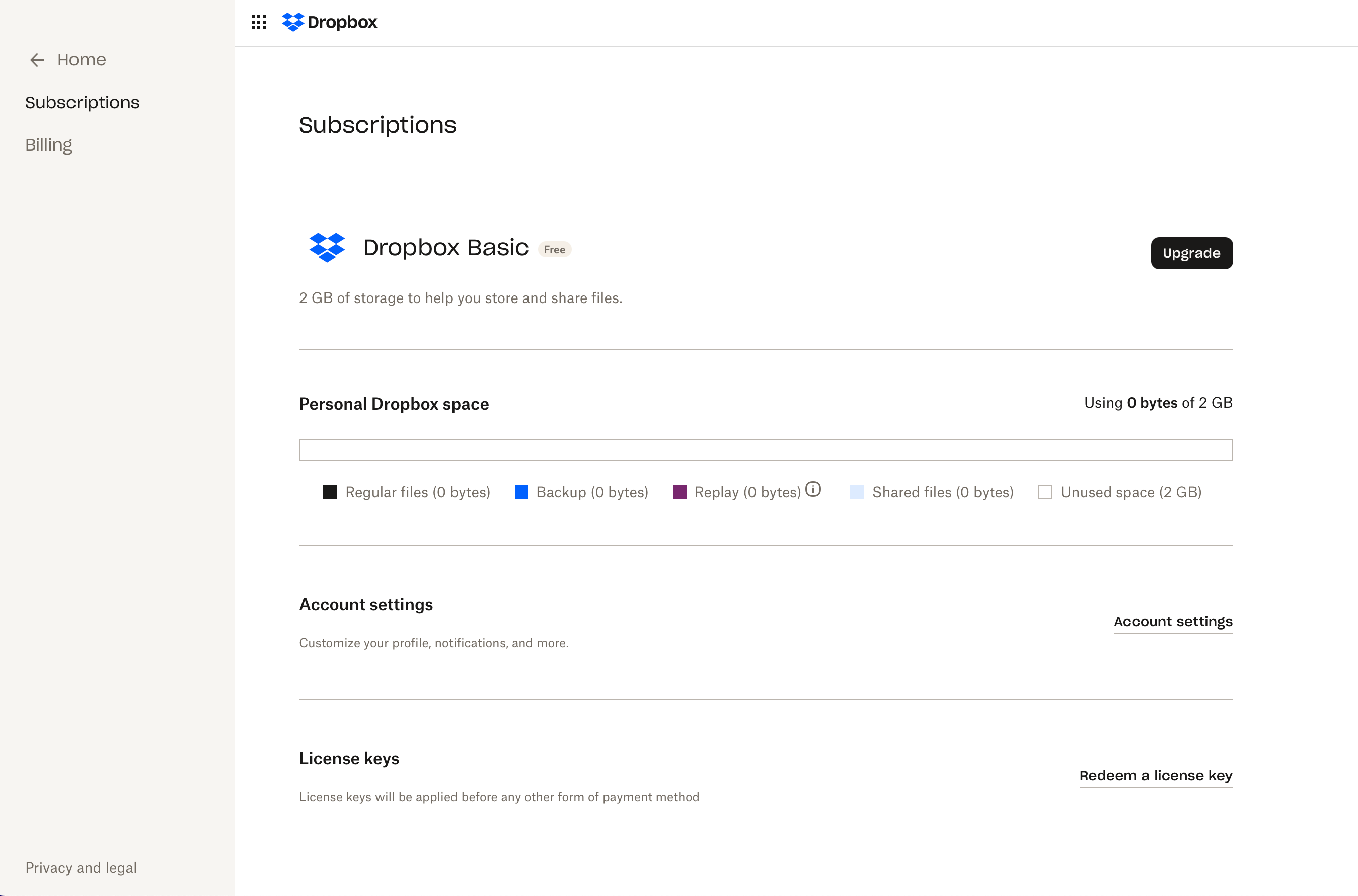Open the Account settings link

[x=1173, y=622]
